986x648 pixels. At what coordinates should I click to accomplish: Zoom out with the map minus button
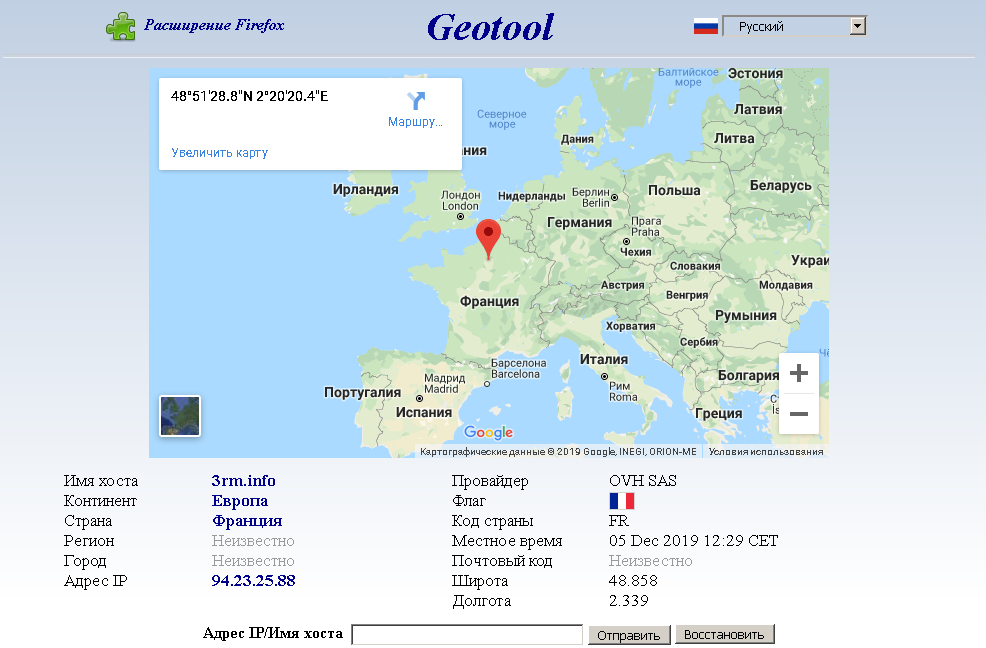point(798,413)
